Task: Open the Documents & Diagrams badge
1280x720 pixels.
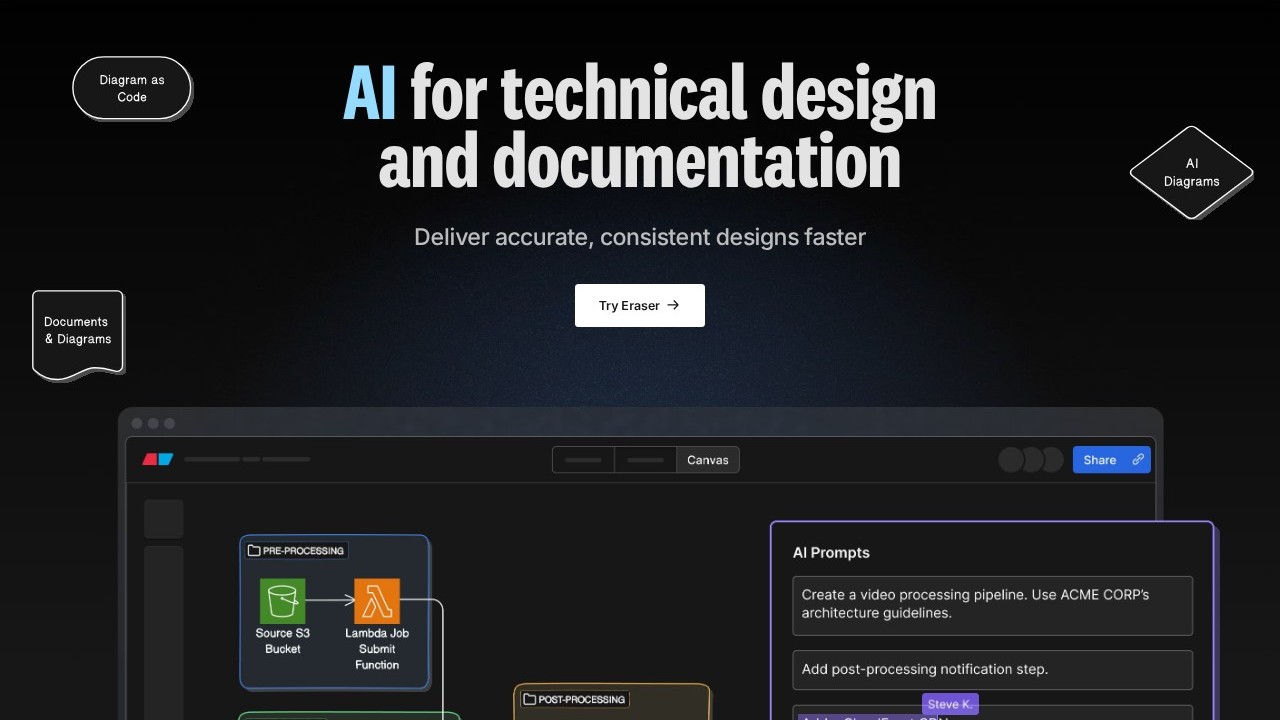Action: point(78,332)
